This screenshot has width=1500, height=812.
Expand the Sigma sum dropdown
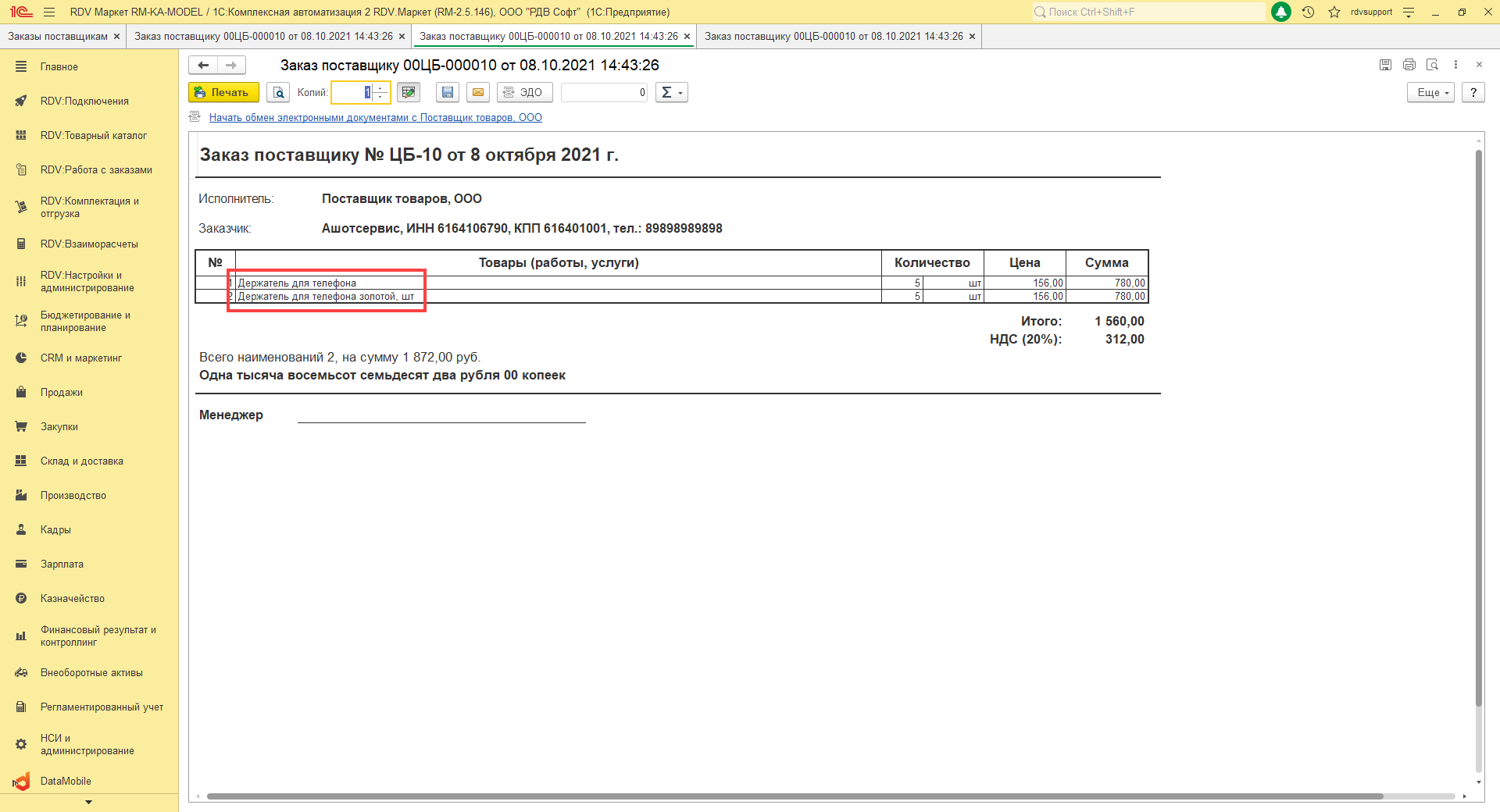(x=672, y=92)
